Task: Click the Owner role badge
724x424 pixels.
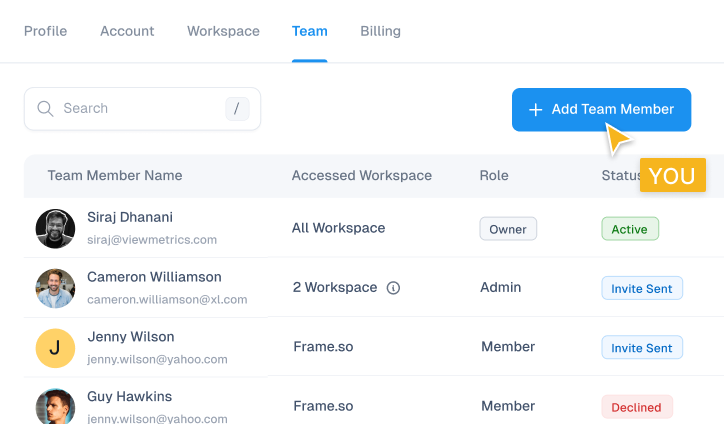Action: [508, 229]
